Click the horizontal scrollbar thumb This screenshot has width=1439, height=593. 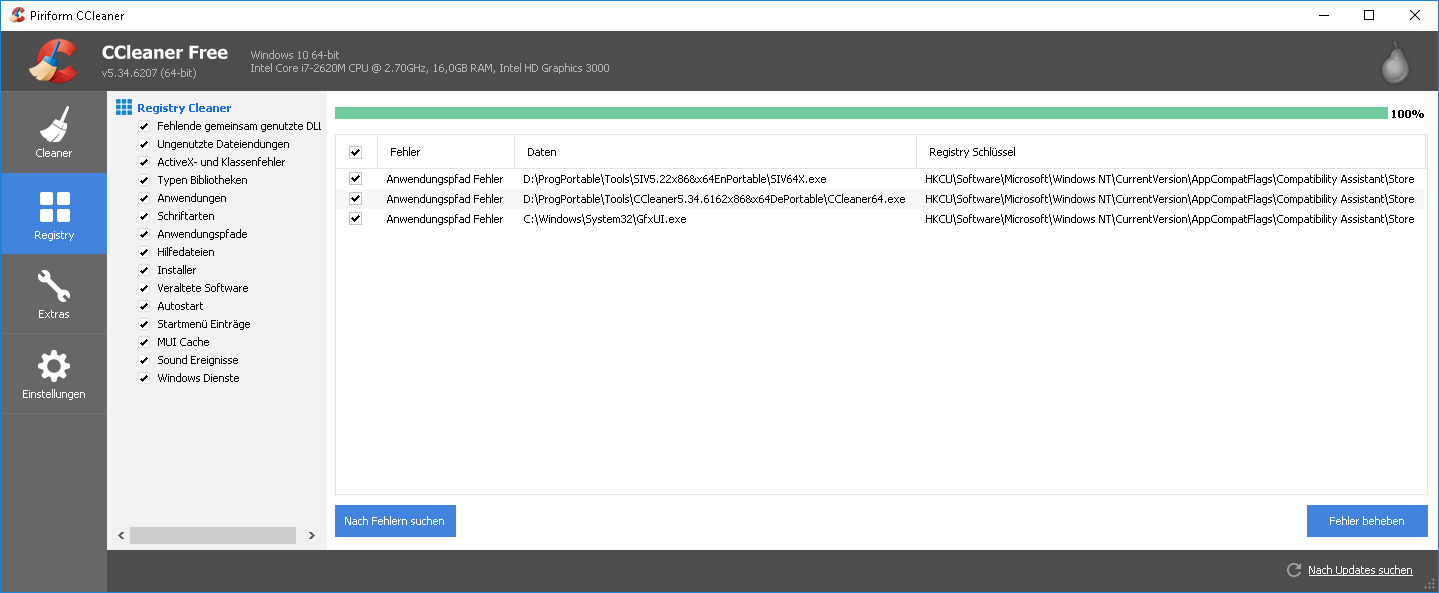[x=213, y=536]
